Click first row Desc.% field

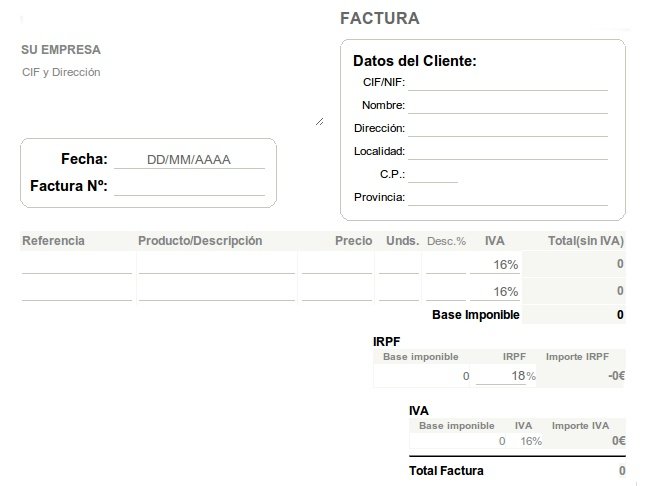pos(444,265)
